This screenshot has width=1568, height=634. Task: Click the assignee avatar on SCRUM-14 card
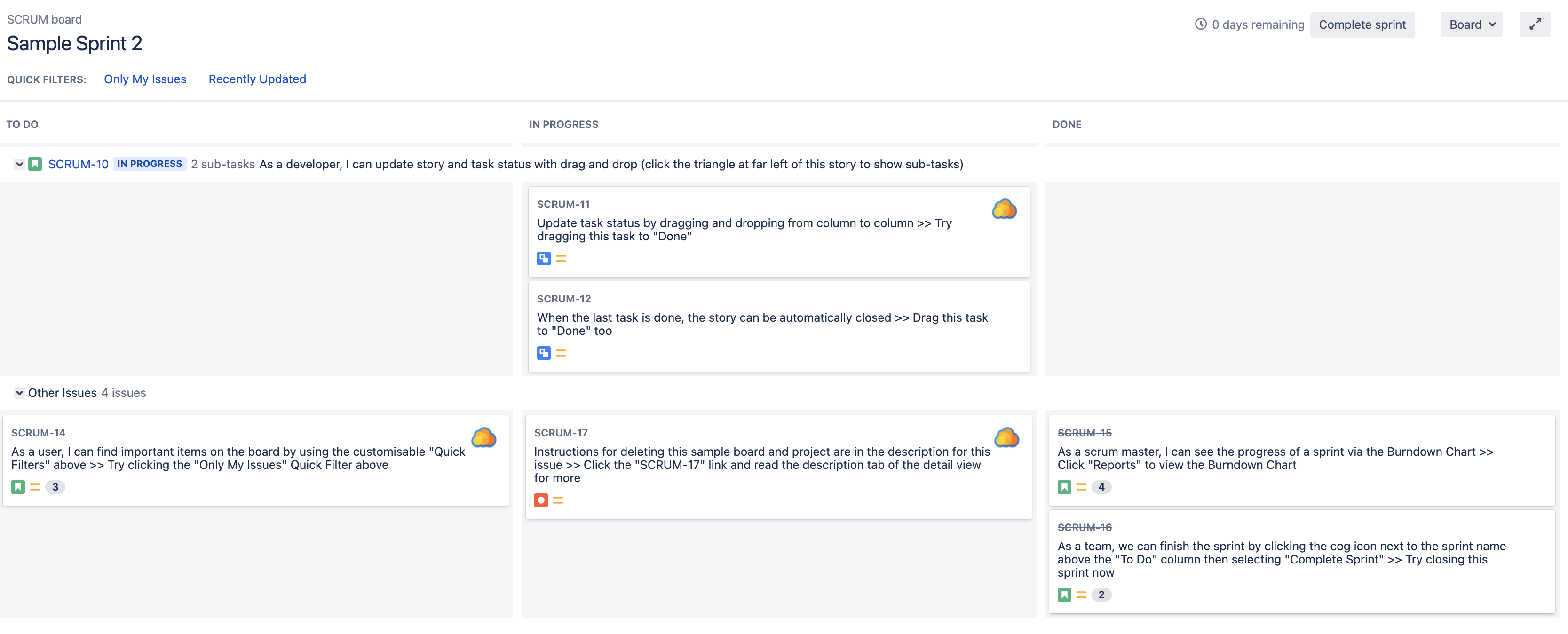click(x=483, y=437)
